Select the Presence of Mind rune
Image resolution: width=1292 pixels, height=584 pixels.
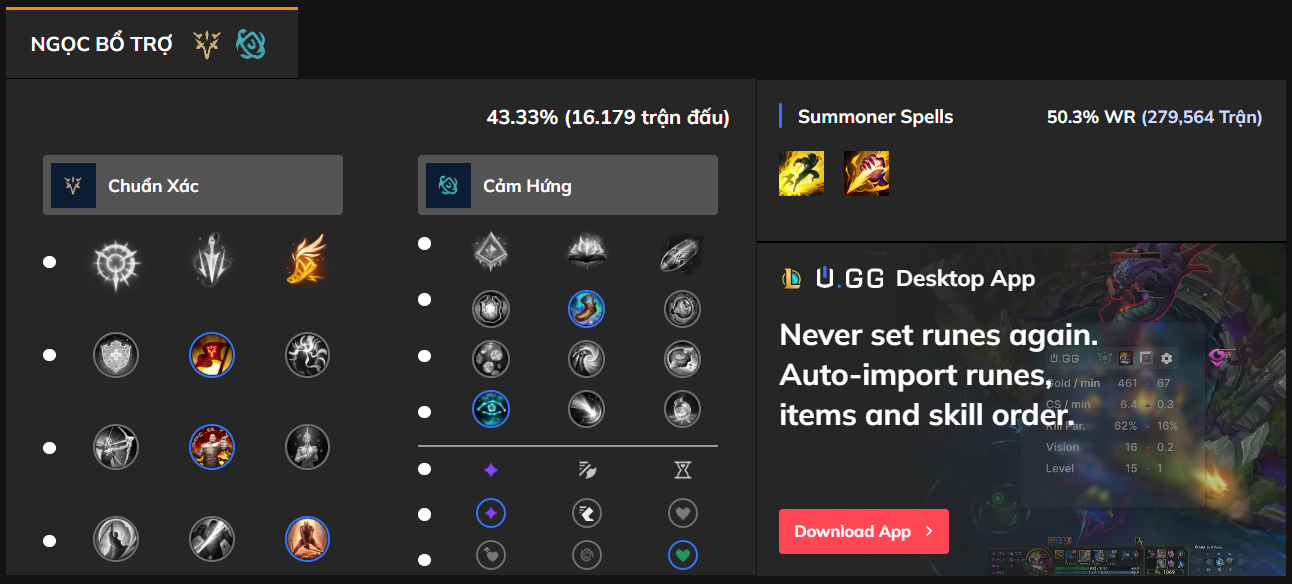point(308,355)
